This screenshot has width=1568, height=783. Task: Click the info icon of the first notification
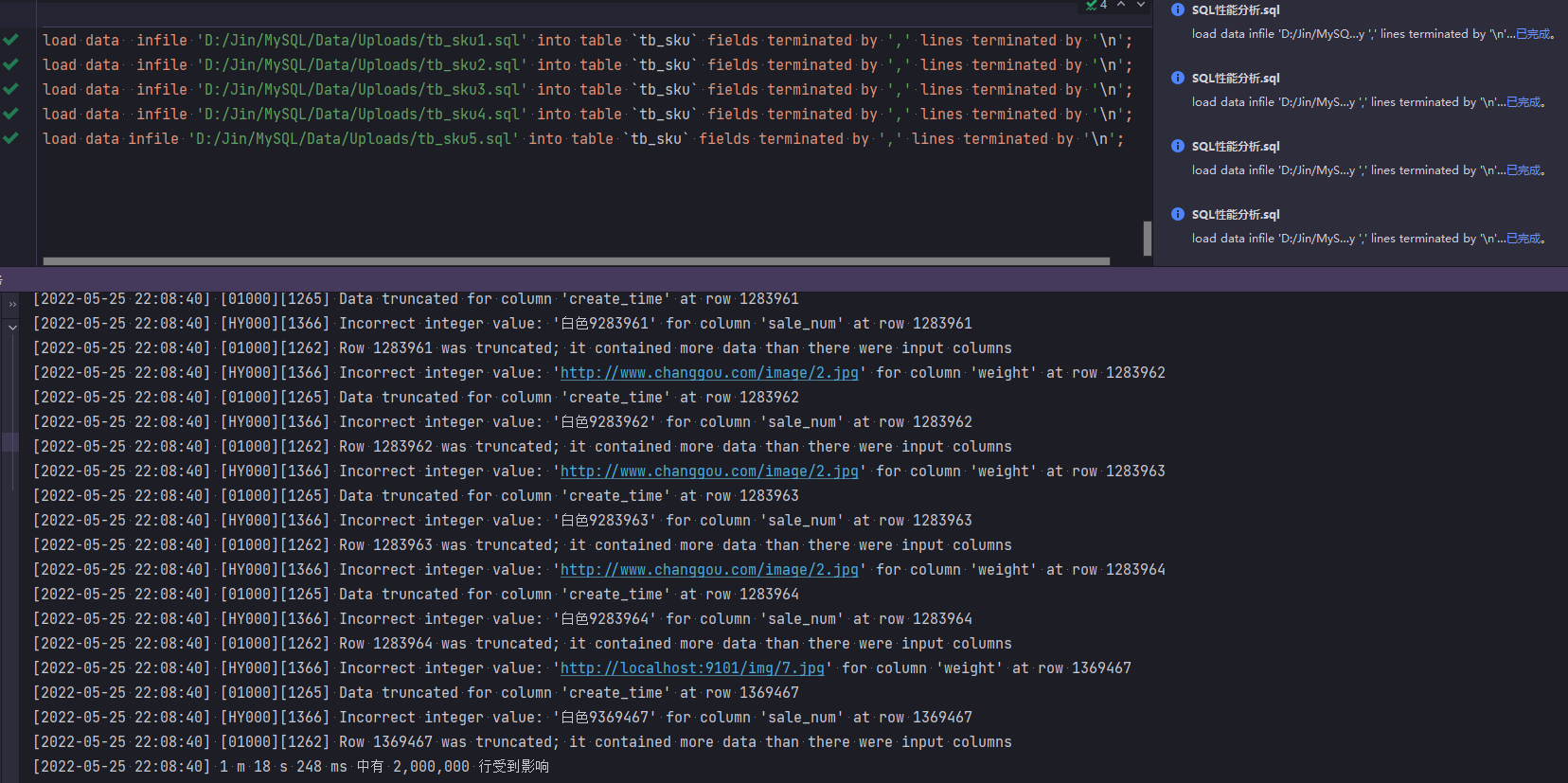coord(1178,9)
